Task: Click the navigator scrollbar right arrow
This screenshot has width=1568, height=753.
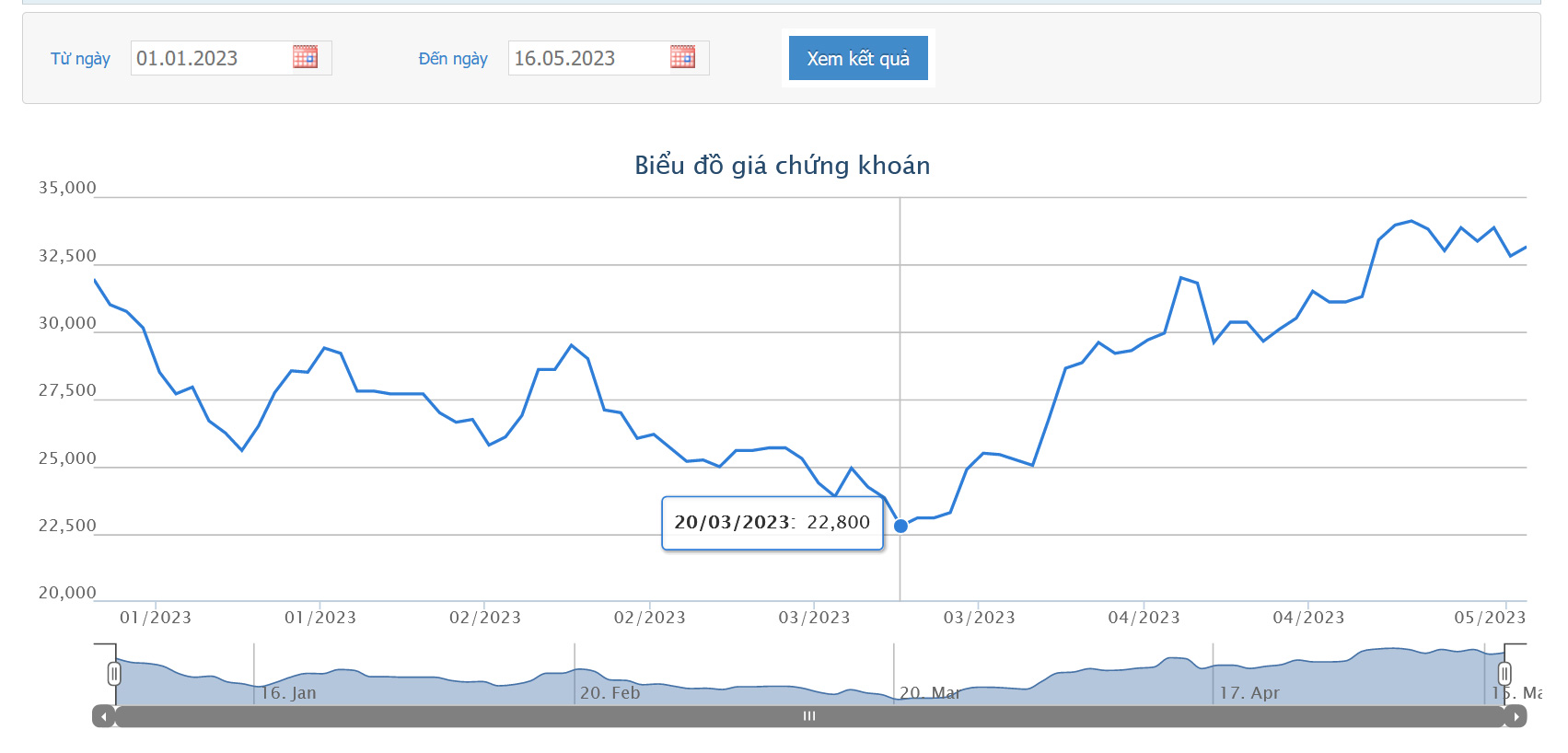Action: 1516,716
